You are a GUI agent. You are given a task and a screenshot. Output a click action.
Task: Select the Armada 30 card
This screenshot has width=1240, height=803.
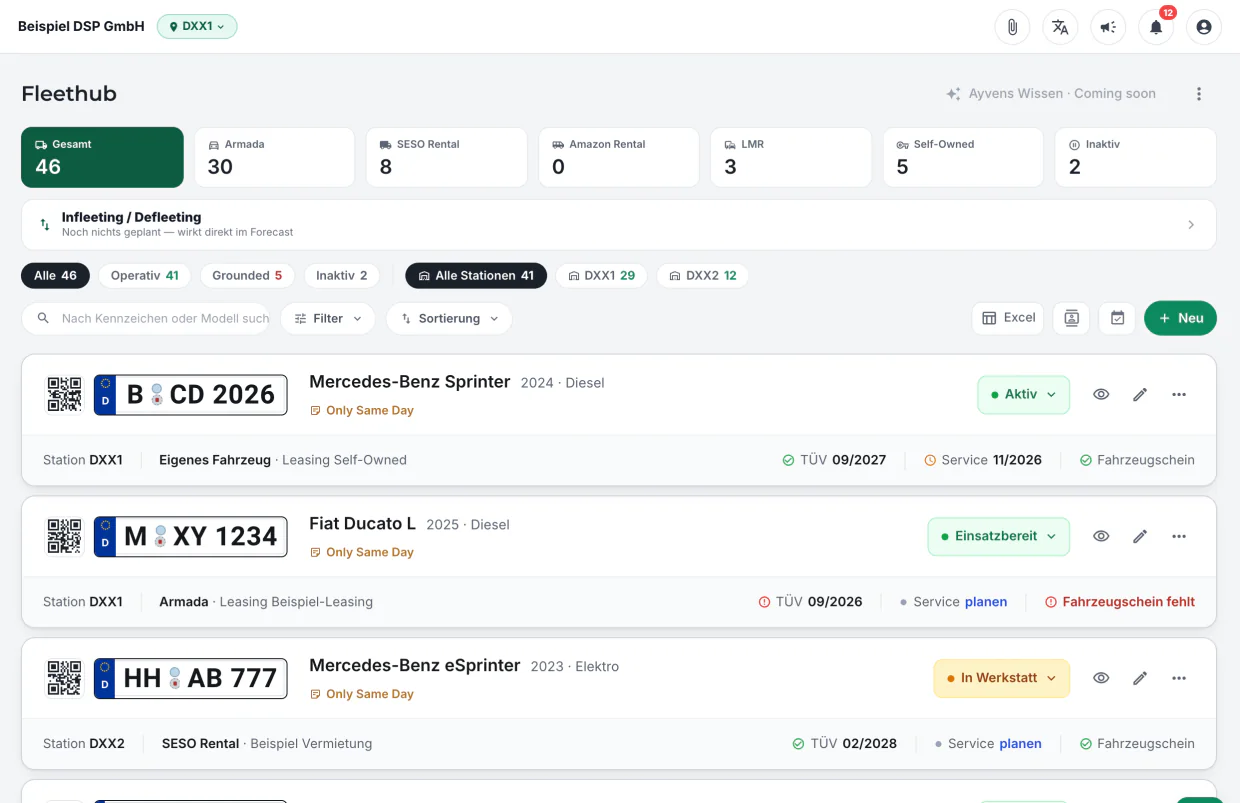274,157
